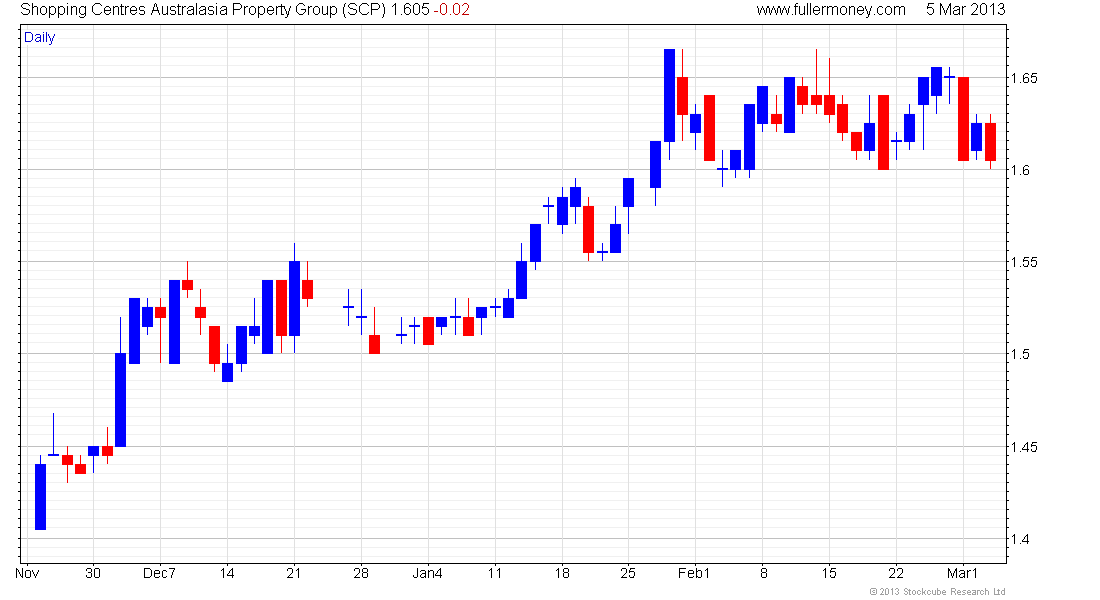Select the 1.5 price axis label

click(1020, 355)
